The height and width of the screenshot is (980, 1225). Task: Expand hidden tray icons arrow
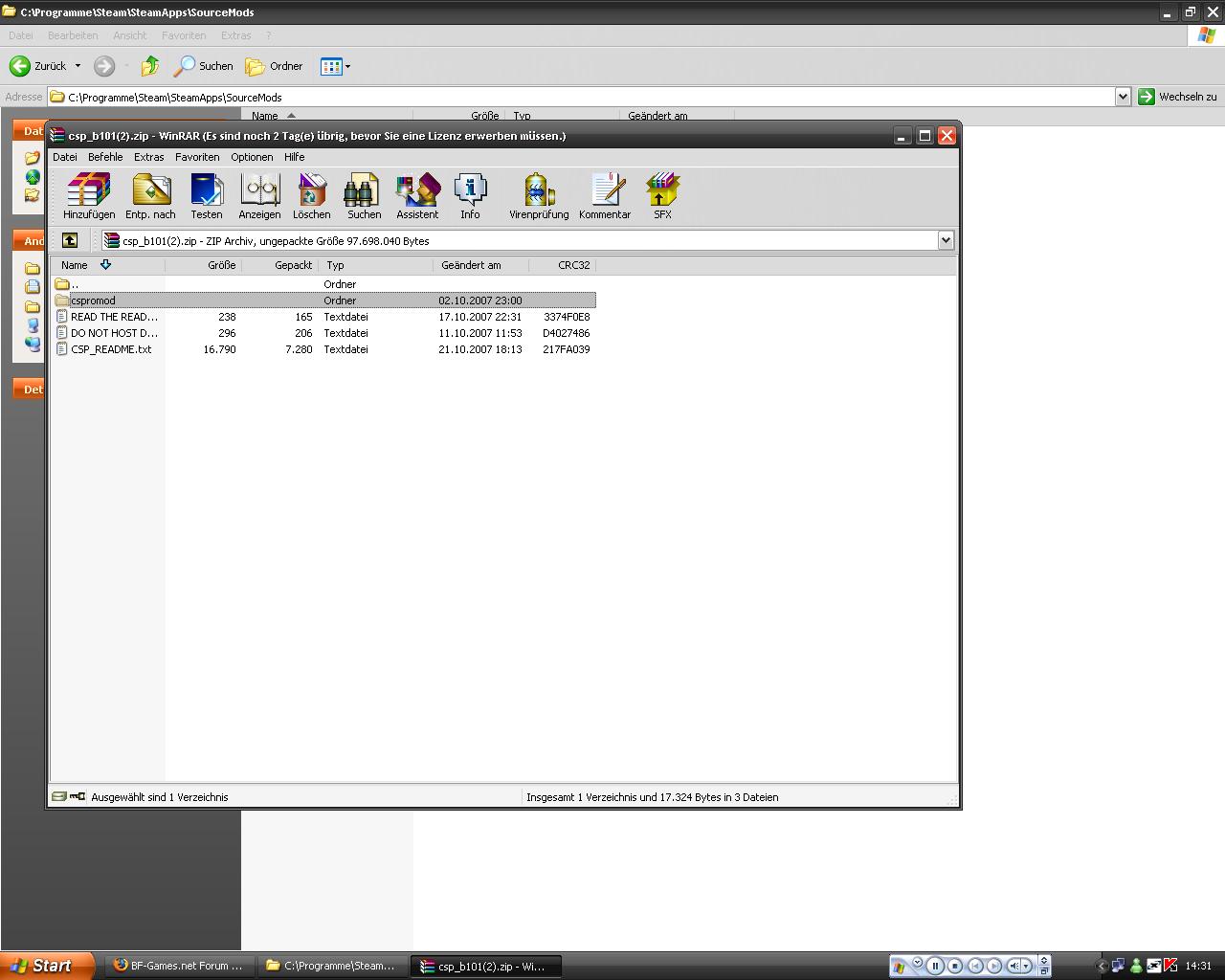[x=1102, y=966]
